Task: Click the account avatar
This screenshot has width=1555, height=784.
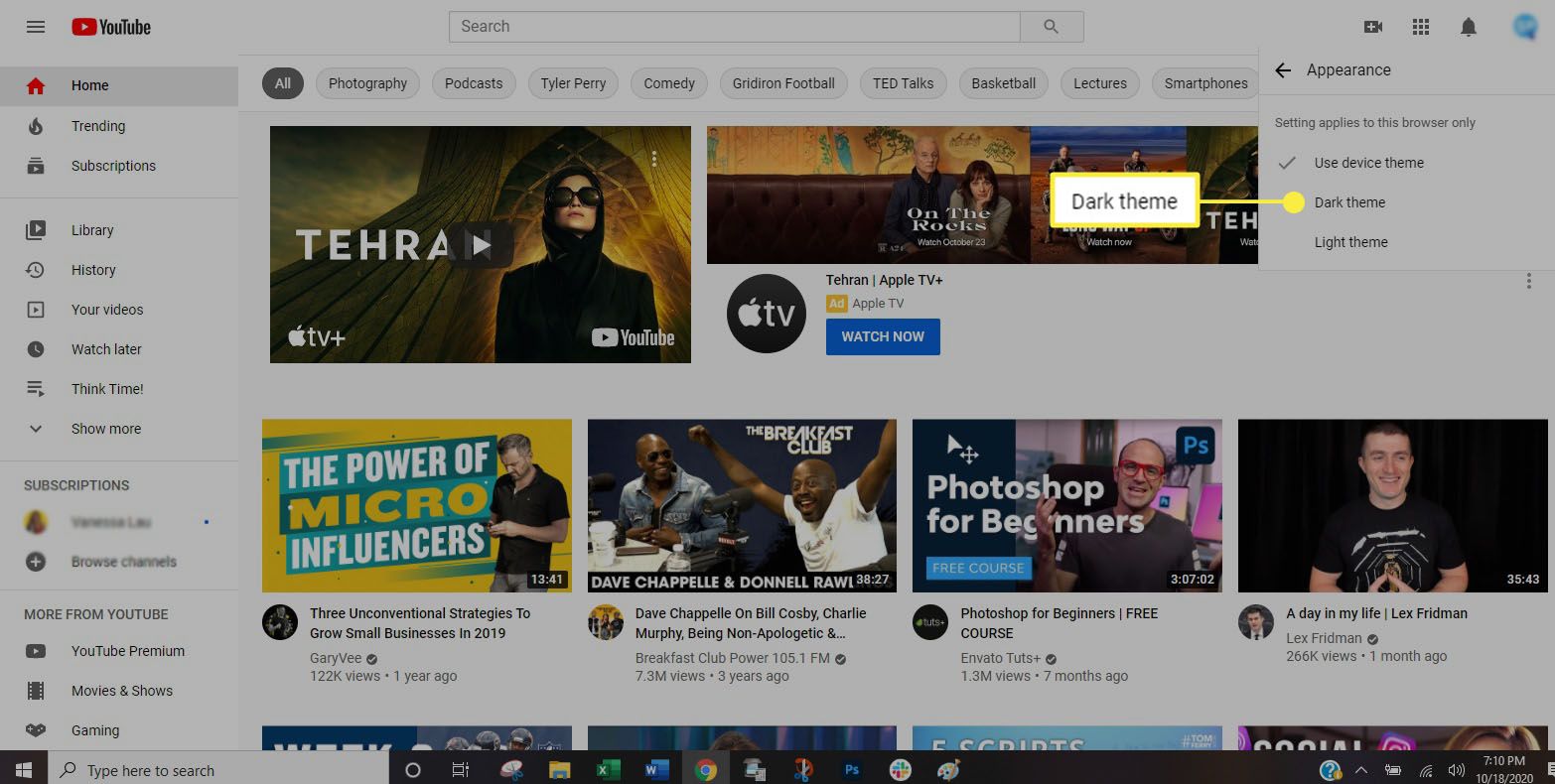Action: click(x=1524, y=27)
